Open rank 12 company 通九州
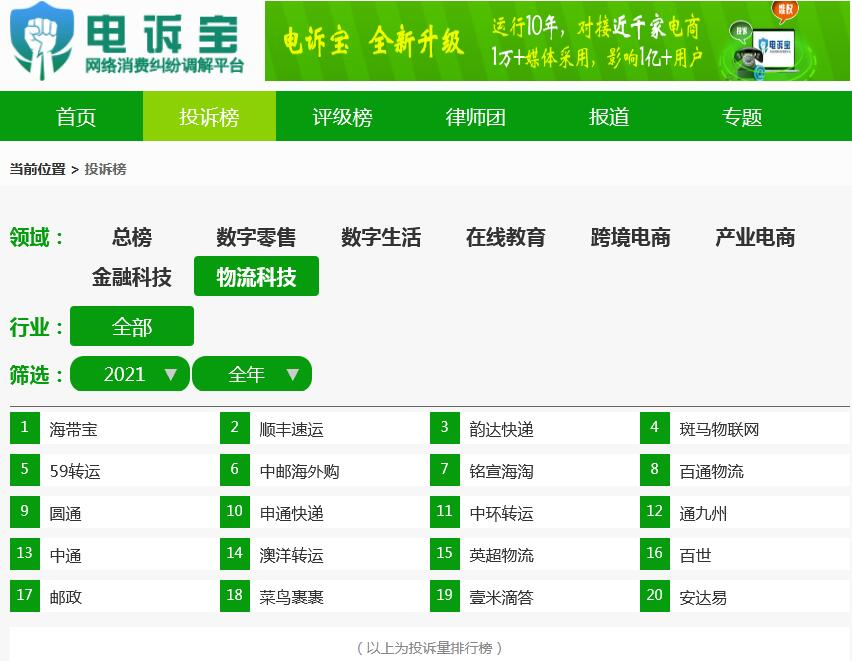 click(703, 513)
